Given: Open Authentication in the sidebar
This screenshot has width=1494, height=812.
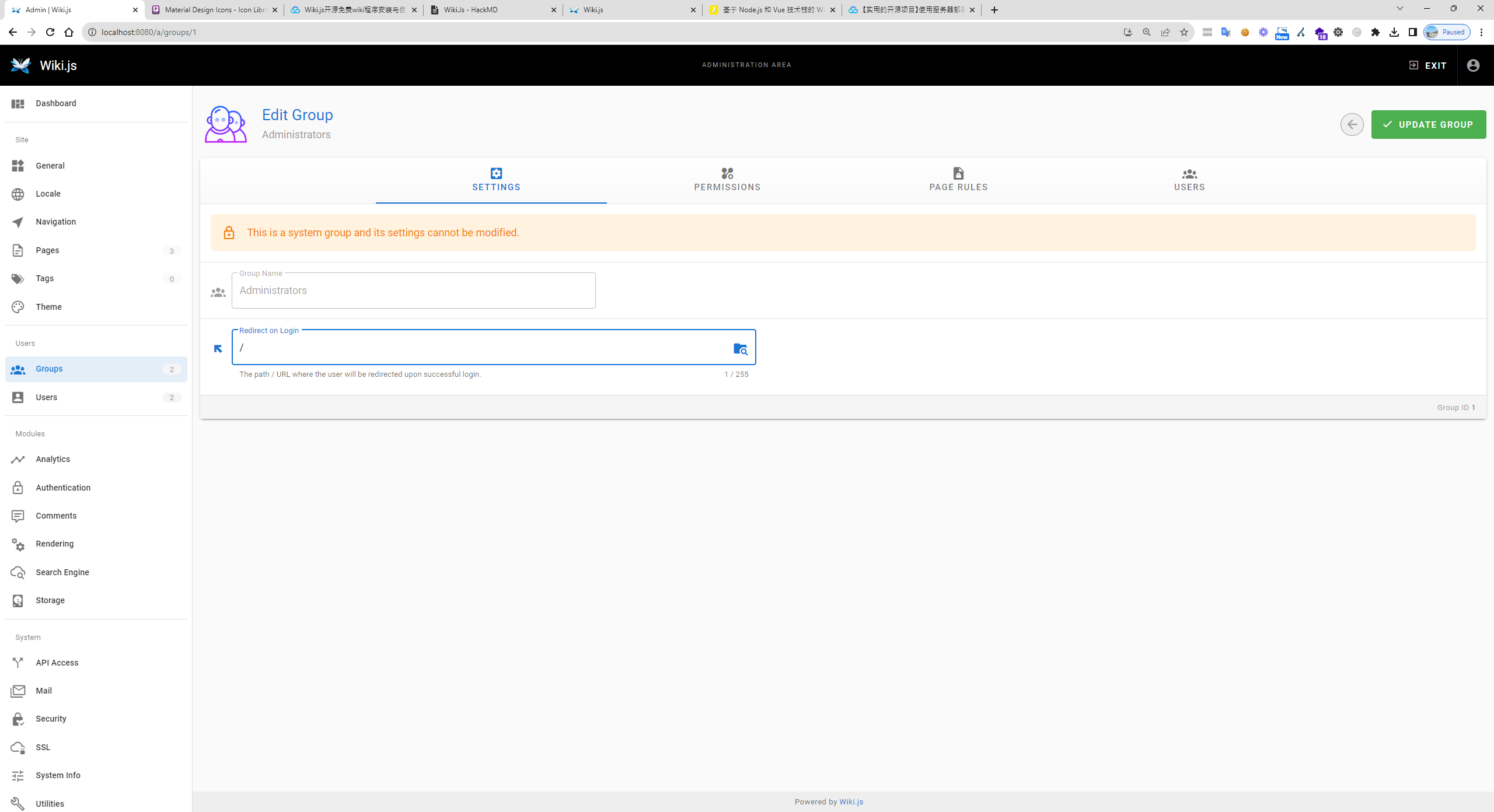Looking at the screenshot, I should pyautogui.click(x=62, y=488).
